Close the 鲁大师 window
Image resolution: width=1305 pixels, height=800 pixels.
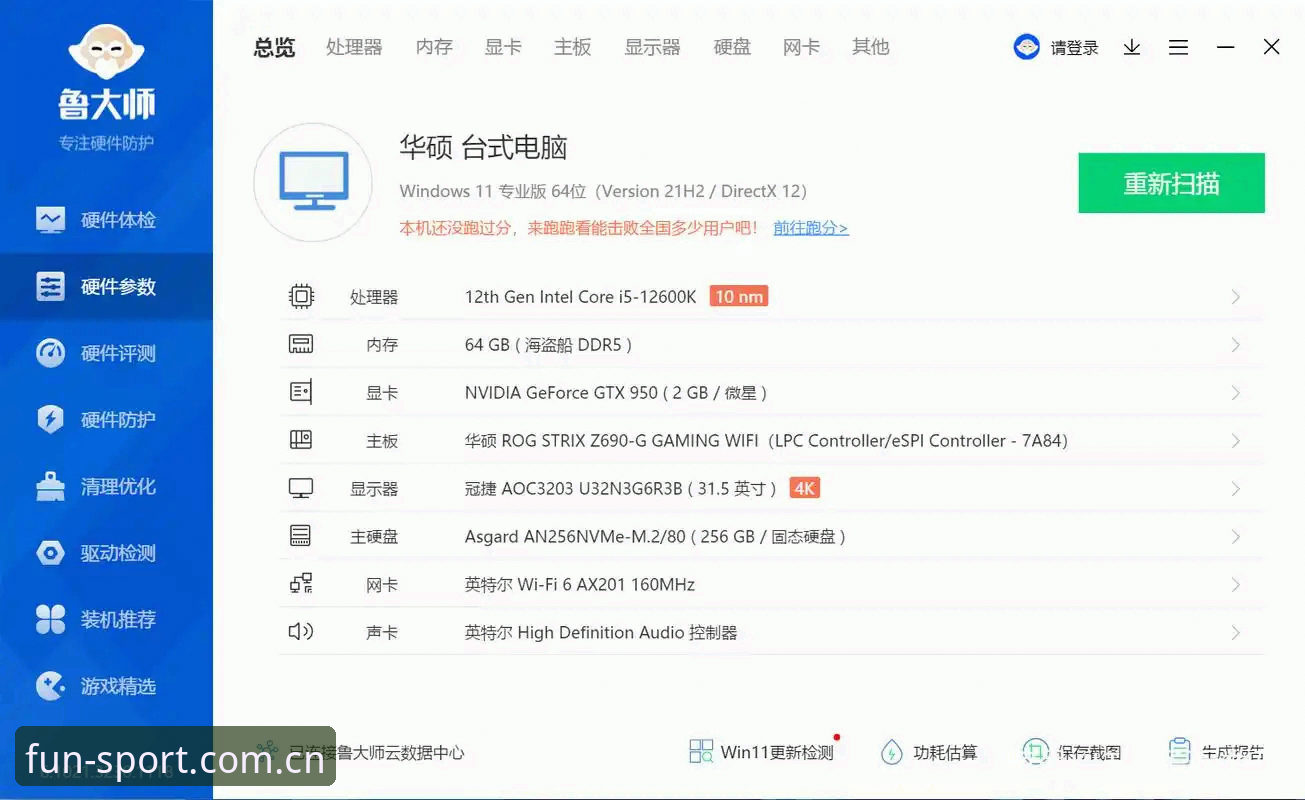1271,47
